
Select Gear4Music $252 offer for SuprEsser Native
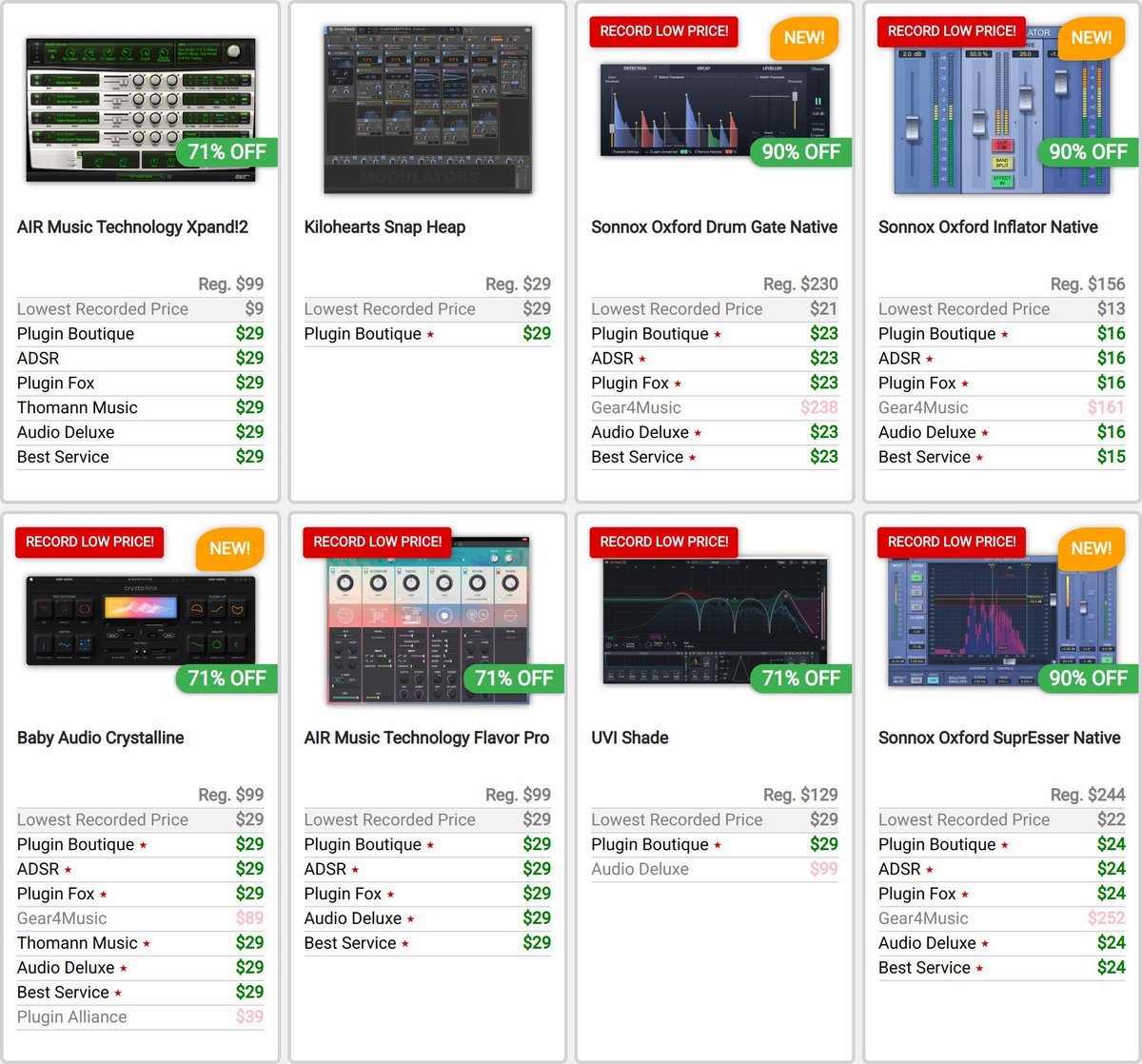[1002, 918]
